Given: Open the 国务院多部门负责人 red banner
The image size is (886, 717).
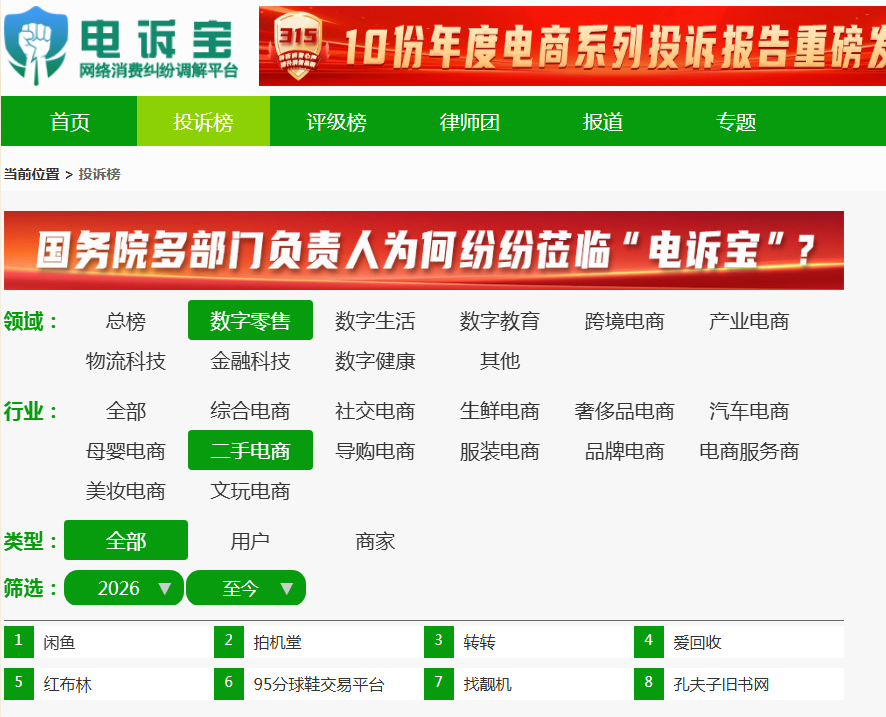Looking at the screenshot, I should click(424, 250).
